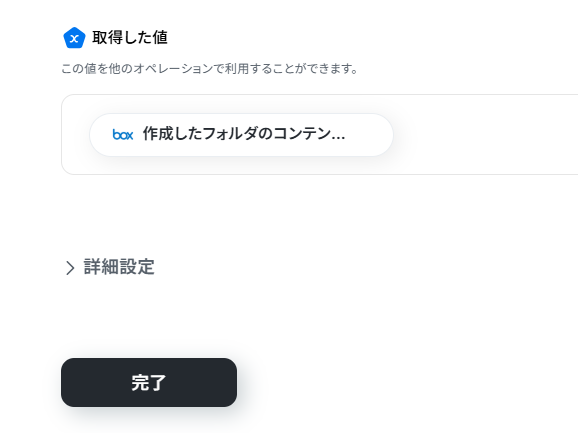Click the 完了 button

[x=149, y=382]
